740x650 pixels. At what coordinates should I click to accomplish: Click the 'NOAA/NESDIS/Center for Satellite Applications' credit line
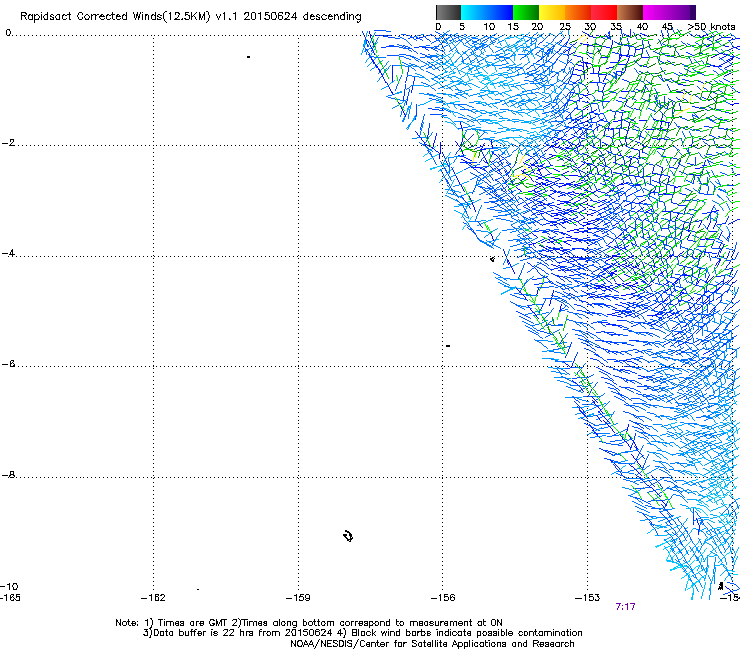click(432, 644)
